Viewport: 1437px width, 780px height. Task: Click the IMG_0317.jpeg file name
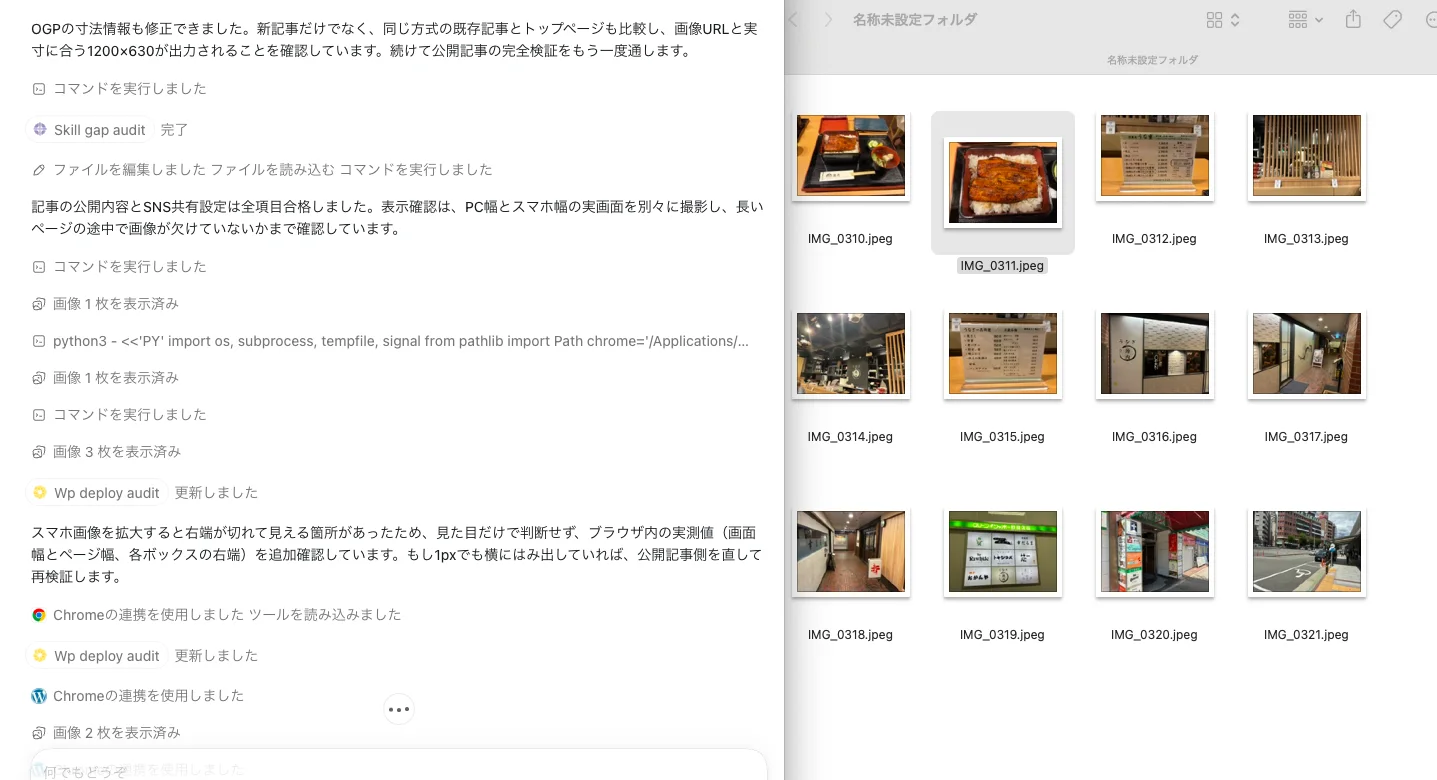pyautogui.click(x=1306, y=437)
